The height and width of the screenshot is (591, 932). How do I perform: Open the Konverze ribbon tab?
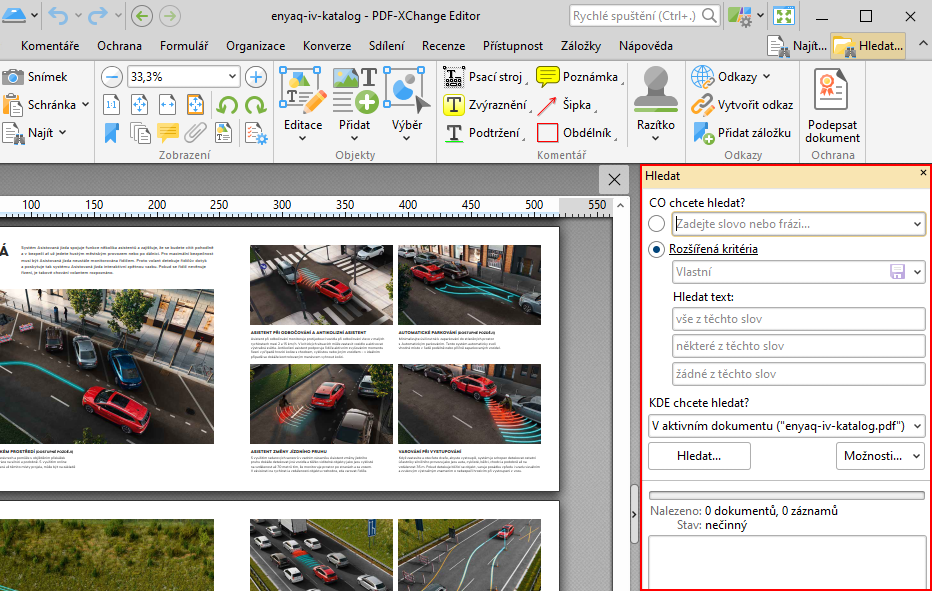(x=327, y=46)
